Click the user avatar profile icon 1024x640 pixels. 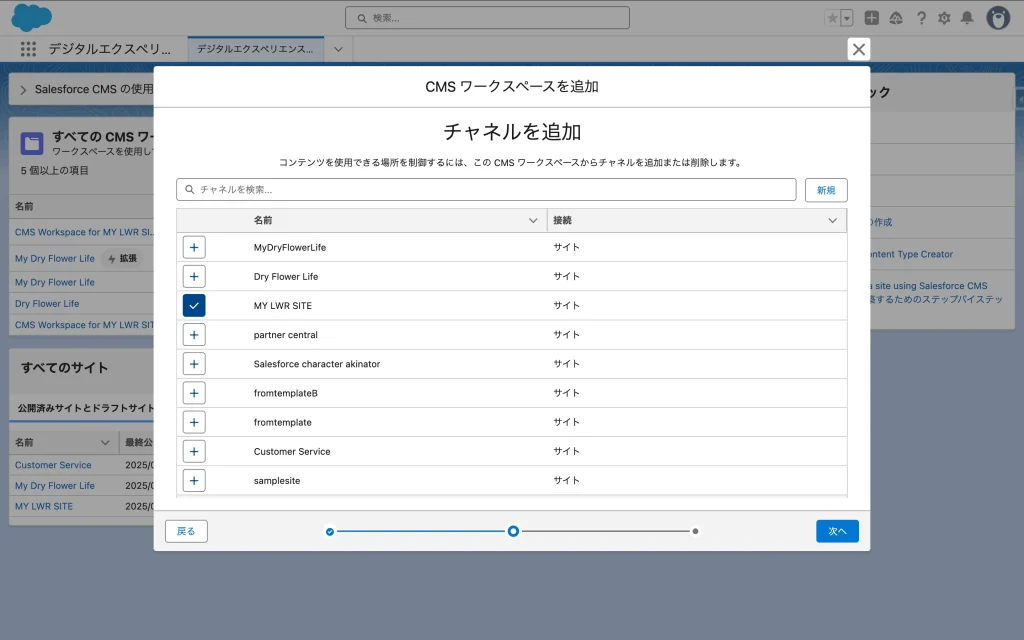tap(998, 18)
